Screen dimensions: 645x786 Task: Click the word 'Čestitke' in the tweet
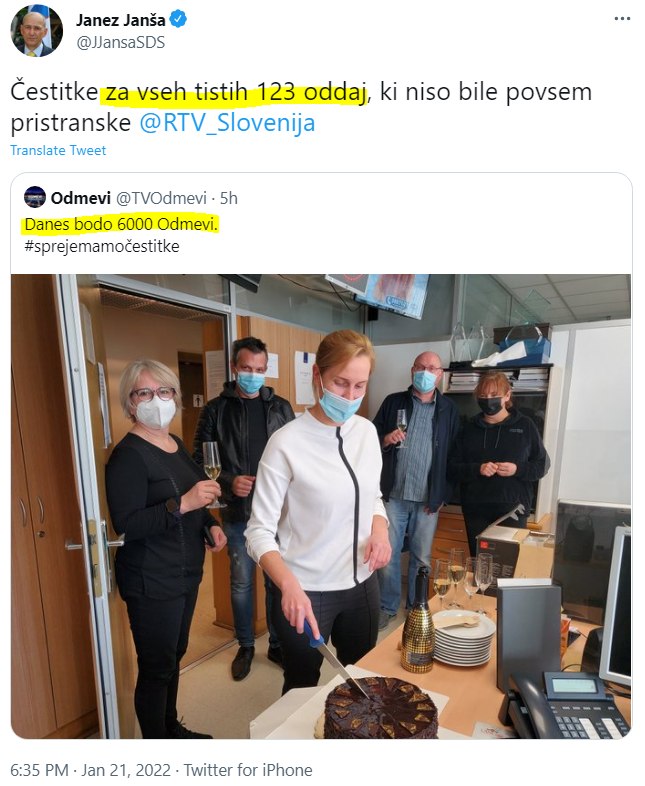[54, 92]
